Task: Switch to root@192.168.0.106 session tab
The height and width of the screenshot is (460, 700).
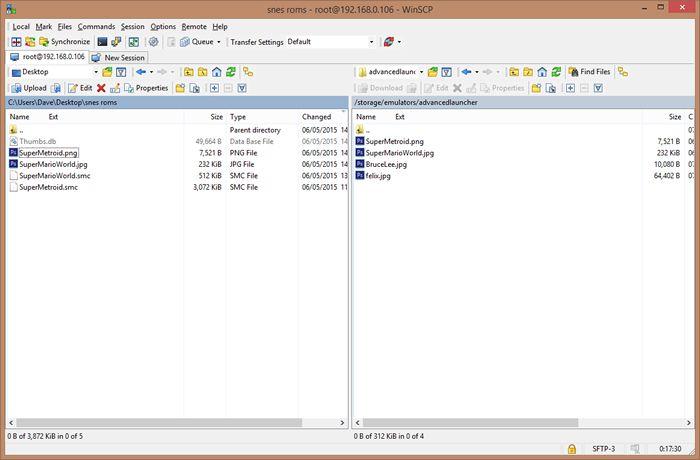Action: (x=47, y=57)
